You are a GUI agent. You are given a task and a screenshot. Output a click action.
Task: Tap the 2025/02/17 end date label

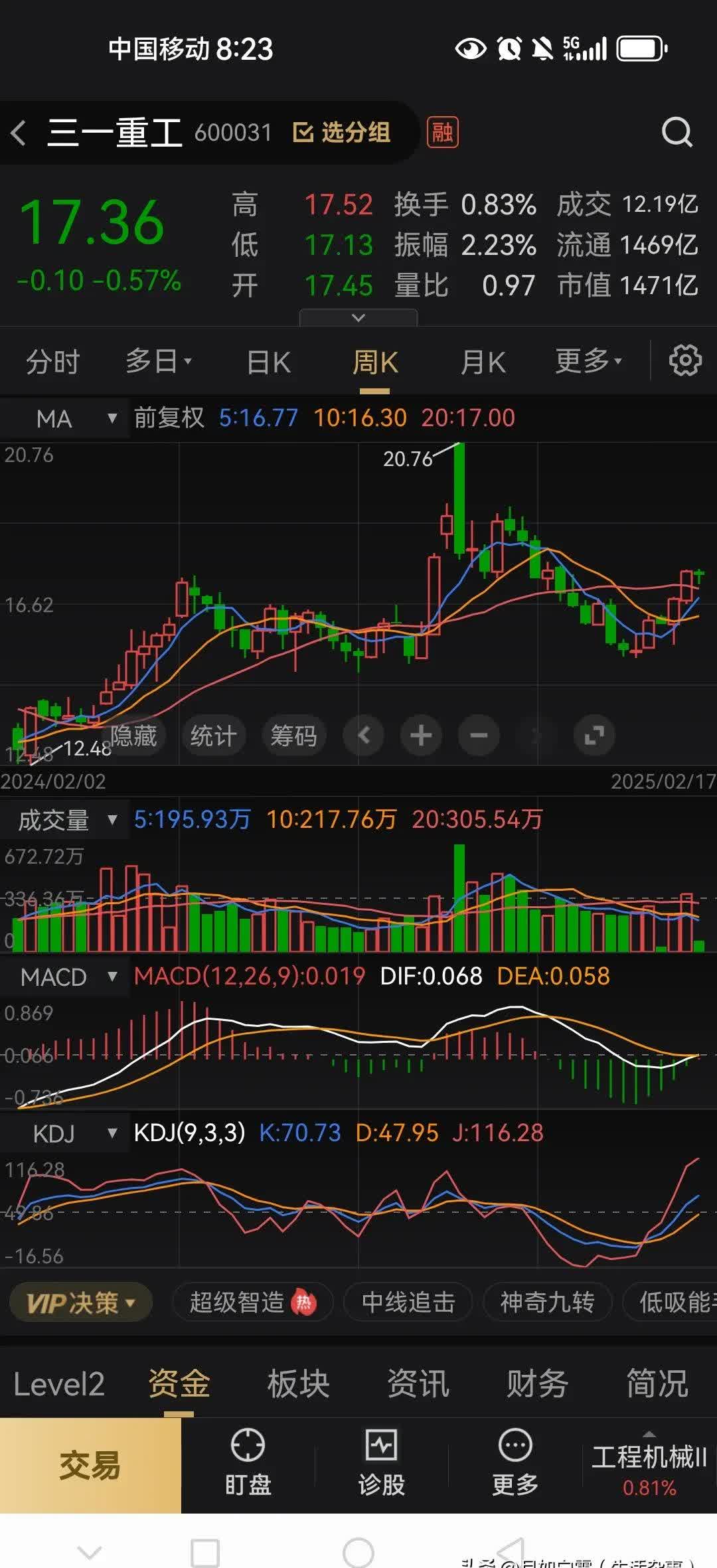[x=663, y=781]
